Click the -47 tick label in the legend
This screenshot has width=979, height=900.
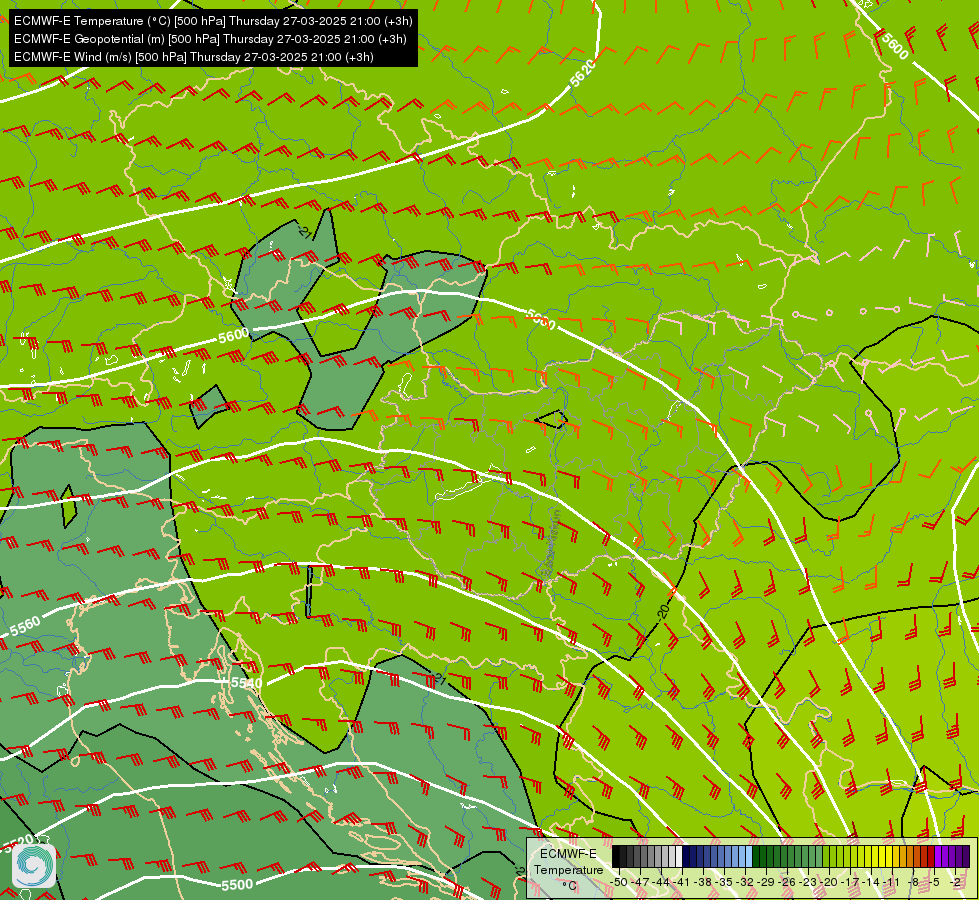pyautogui.click(x=640, y=882)
